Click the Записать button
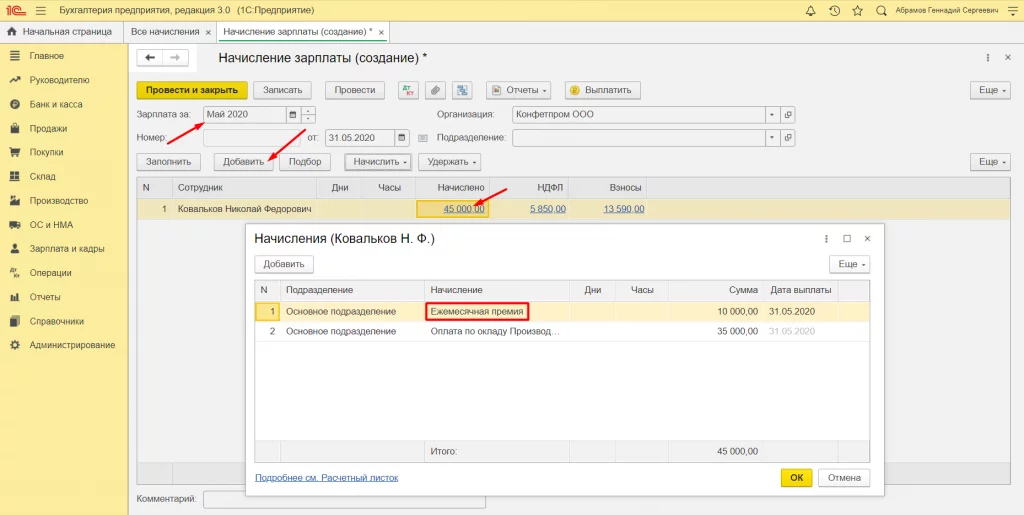Screen dimensions: 1024x515 [x=282, y=90]
